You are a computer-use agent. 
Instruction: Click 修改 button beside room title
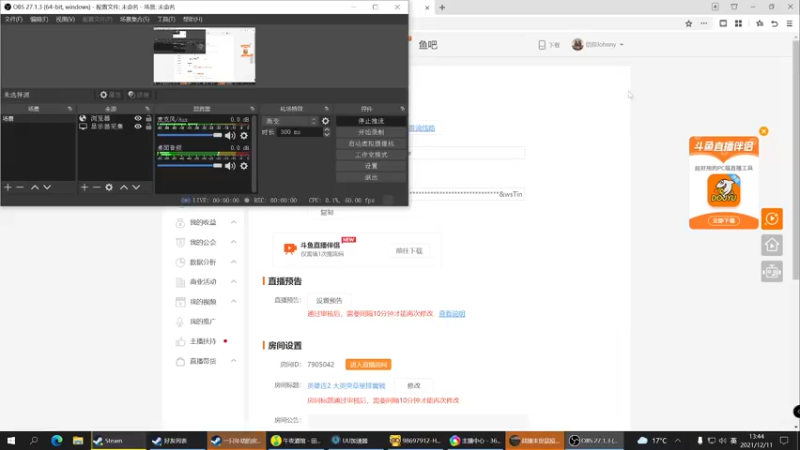point(414,386)
